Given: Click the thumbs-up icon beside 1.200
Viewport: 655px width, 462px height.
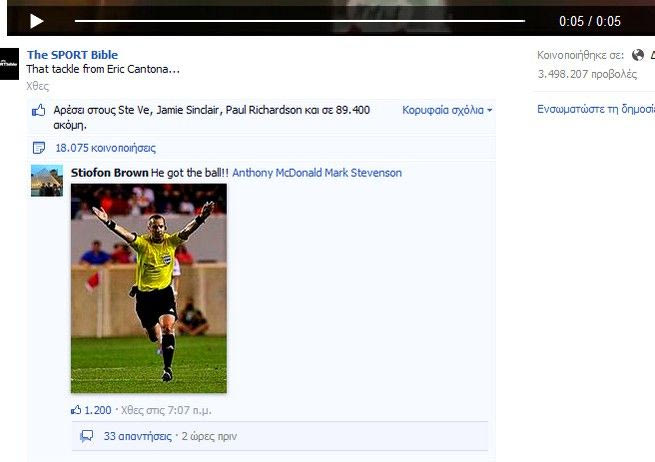Looking at the screenshot, I should (x=76, y=410).
